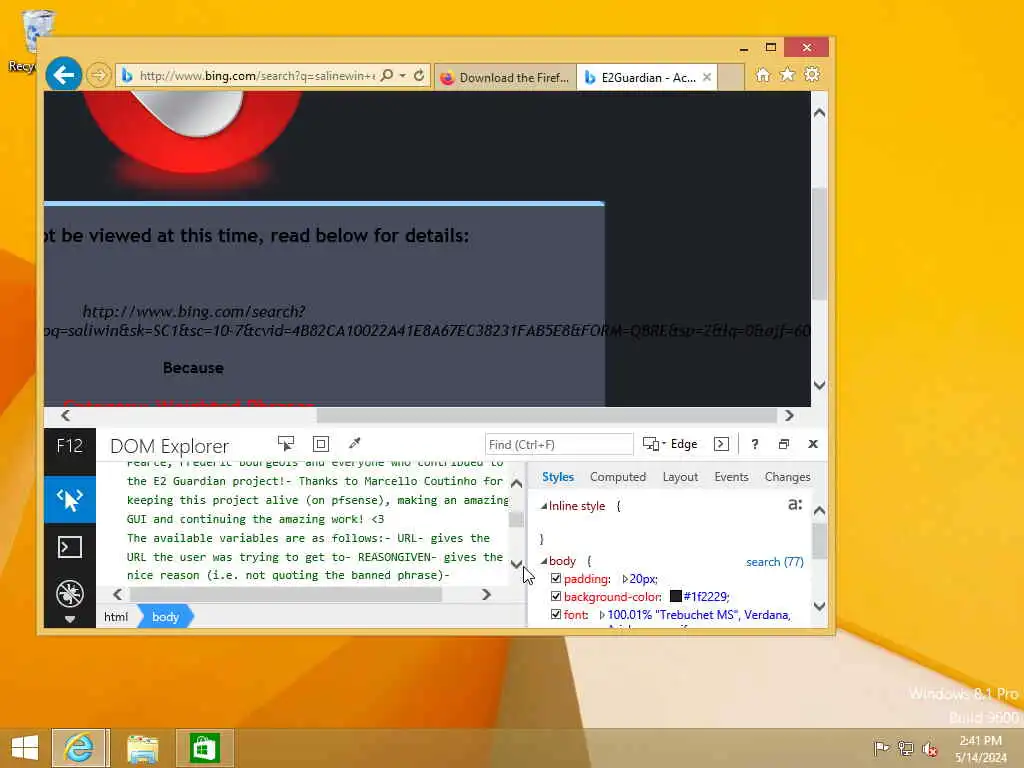Switch to the Styles tab
Screen dimensions: 1024x768
(x=558, y=477)
